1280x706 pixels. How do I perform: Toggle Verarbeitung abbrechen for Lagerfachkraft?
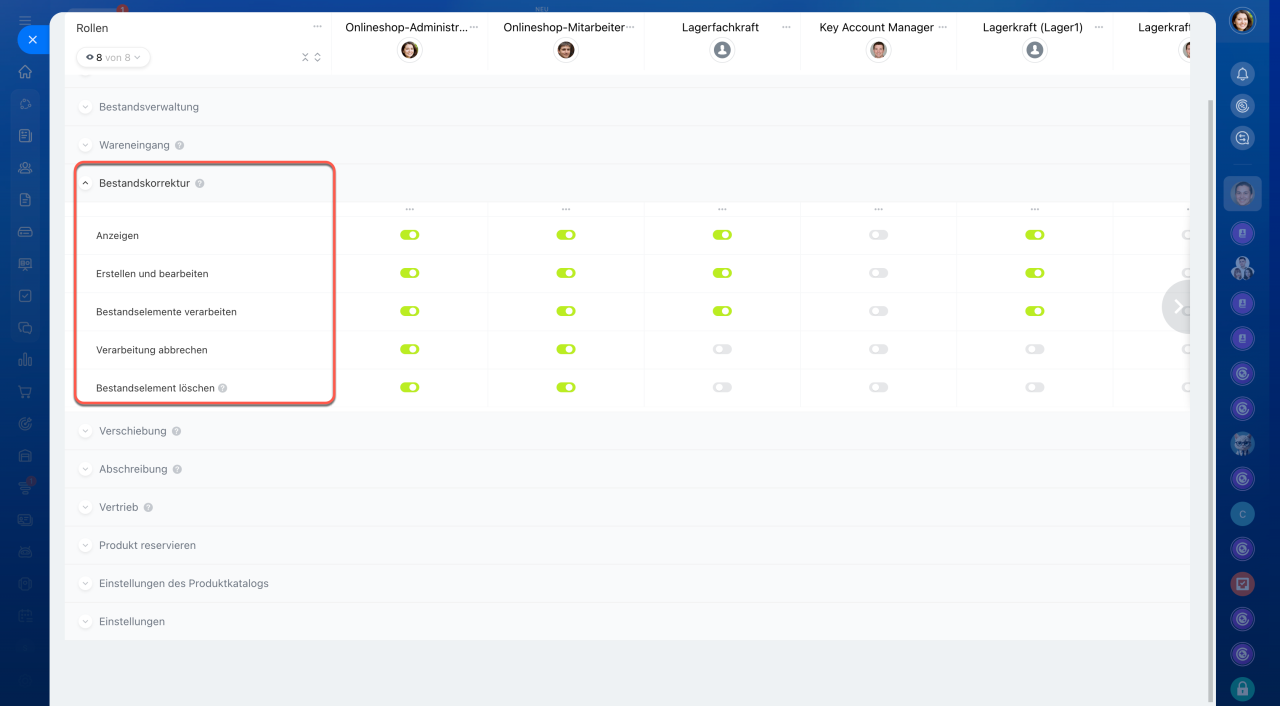click(722, 349)
